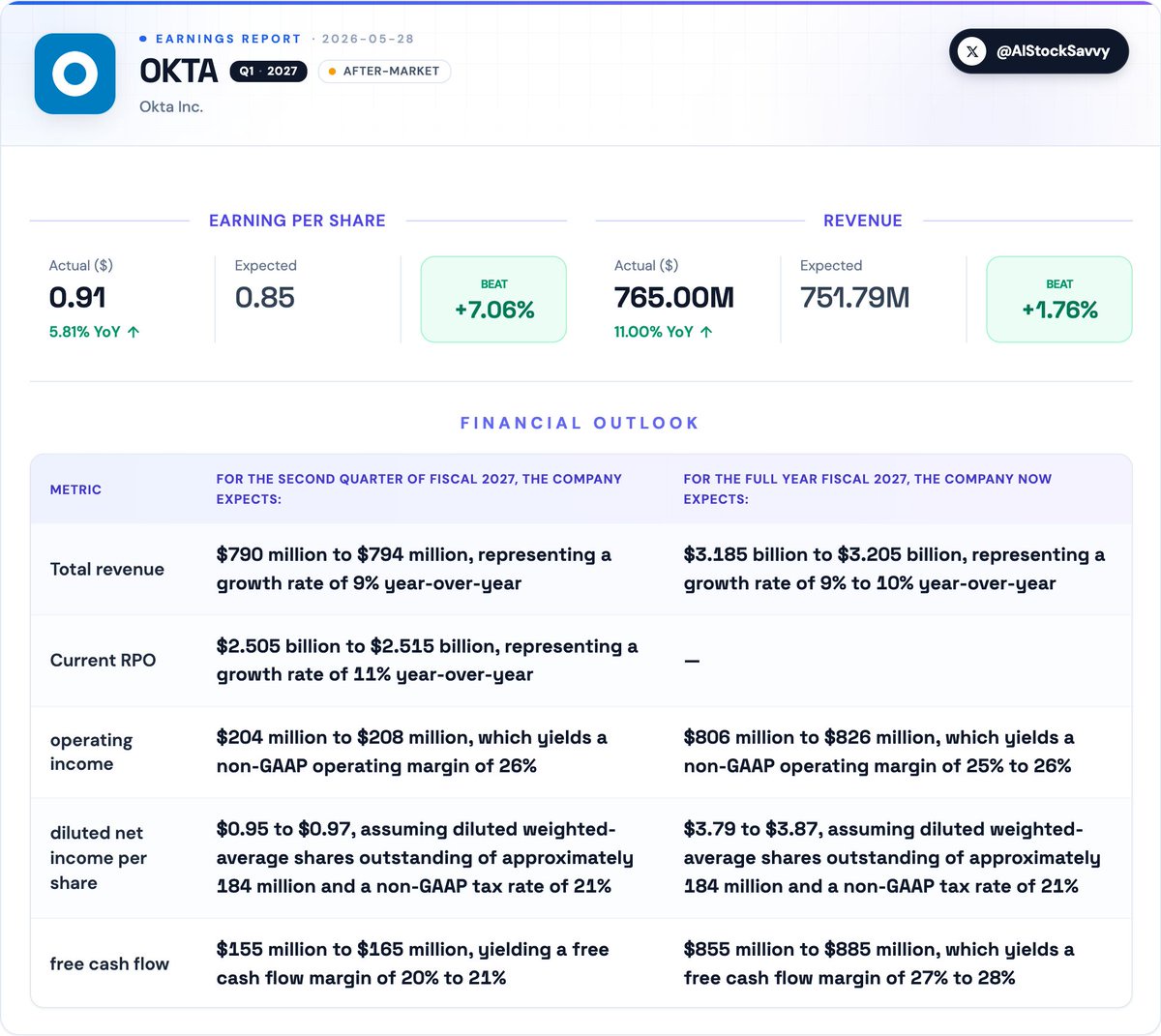Click the EPS YoY up arrow
The width and height of the screenshot is (1161, 1036).
tap(134, 332)
